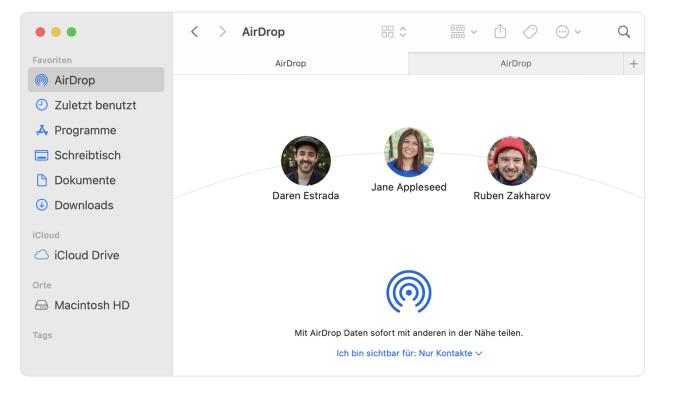Image resolution: width=680 pixels, height=404 pixels.
Task: Open Macintosh HD in the sidebar
Action: pos(96,305)
